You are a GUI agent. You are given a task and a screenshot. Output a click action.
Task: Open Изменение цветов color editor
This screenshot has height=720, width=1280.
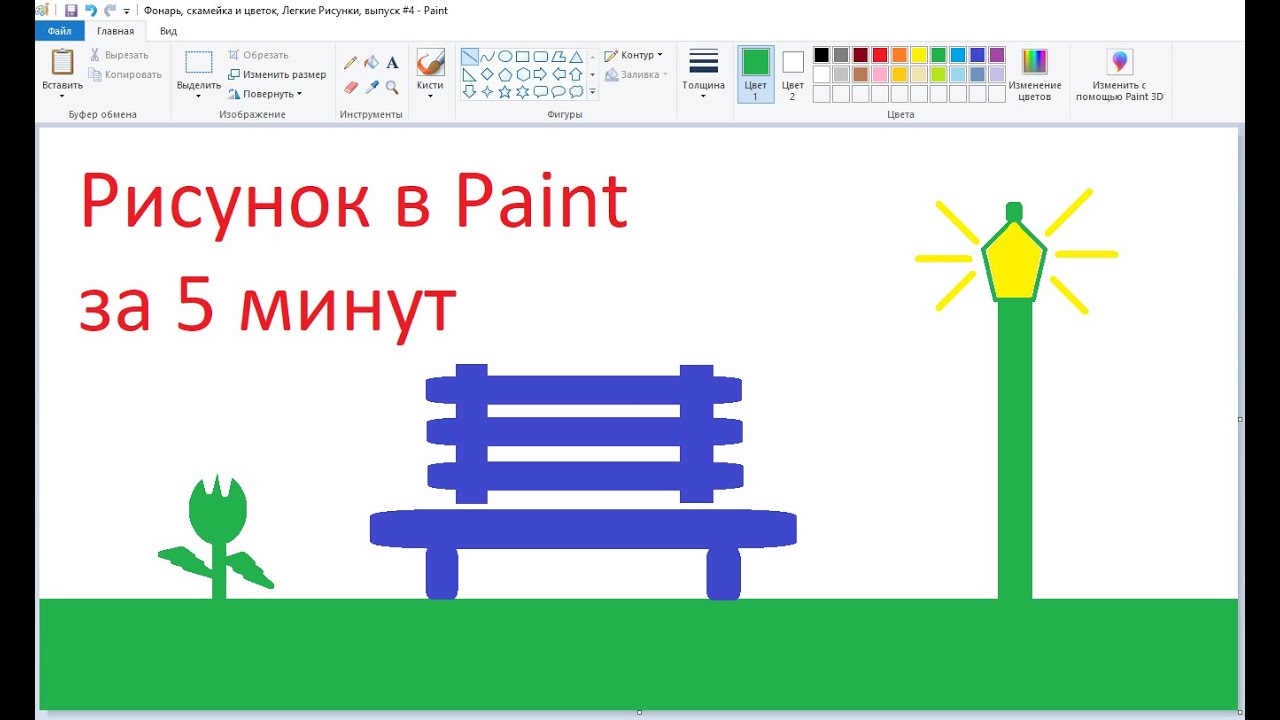click(x=1035, y=74)
